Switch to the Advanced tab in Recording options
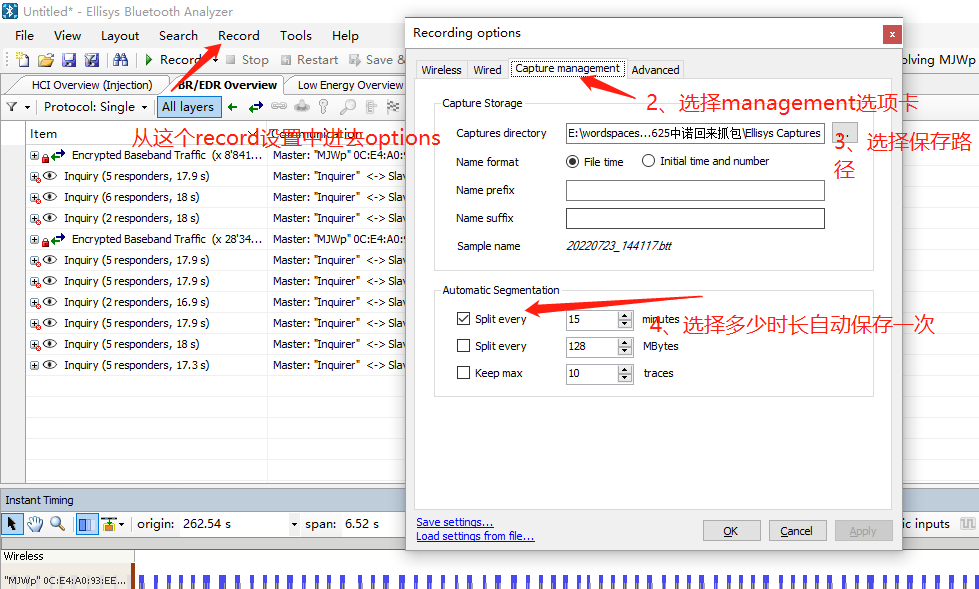The height and width of the screenshot is (589, 979). [x=655, y=70]
